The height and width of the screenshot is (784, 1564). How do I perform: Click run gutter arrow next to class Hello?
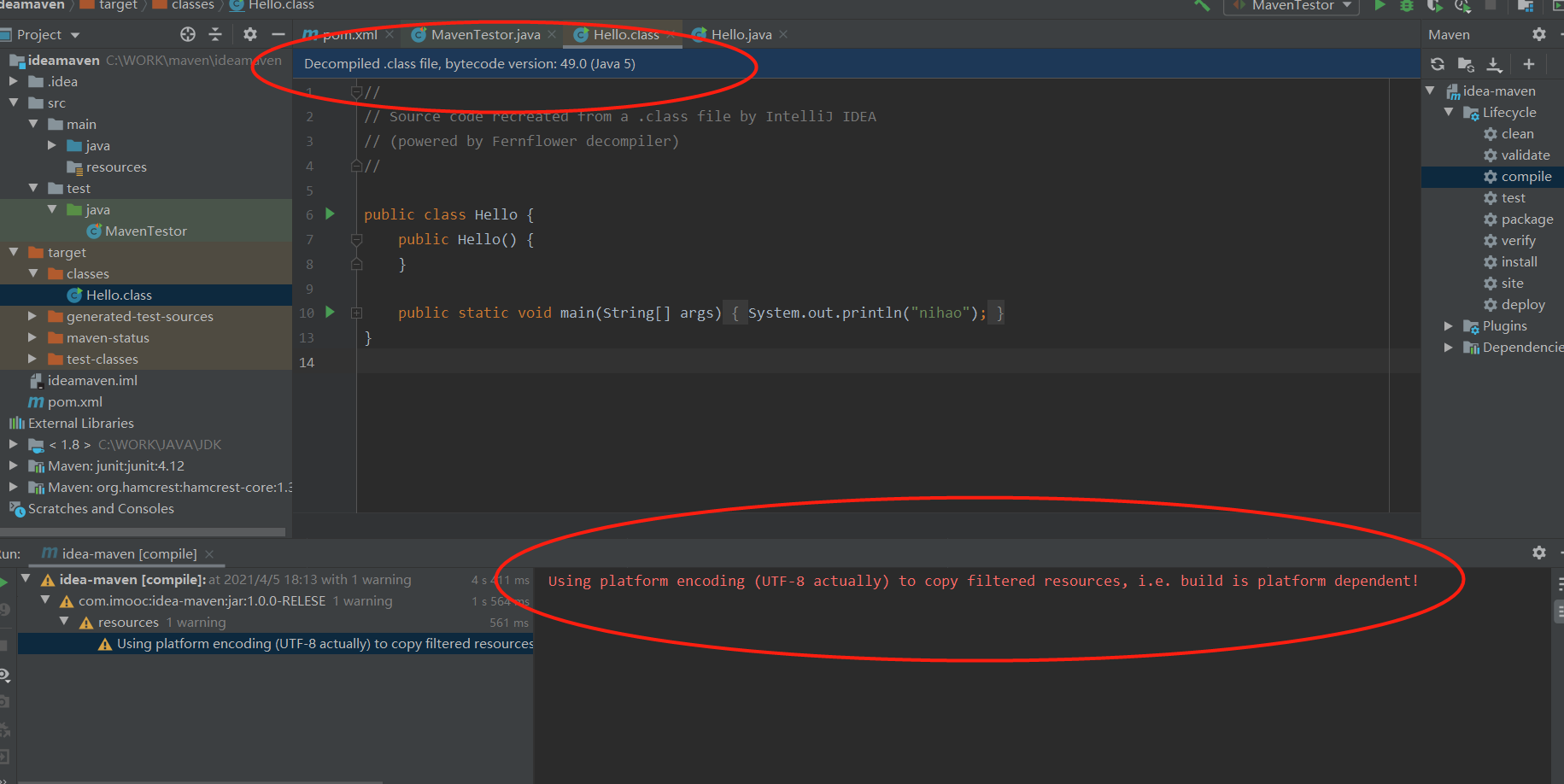(x=331, y=214)
